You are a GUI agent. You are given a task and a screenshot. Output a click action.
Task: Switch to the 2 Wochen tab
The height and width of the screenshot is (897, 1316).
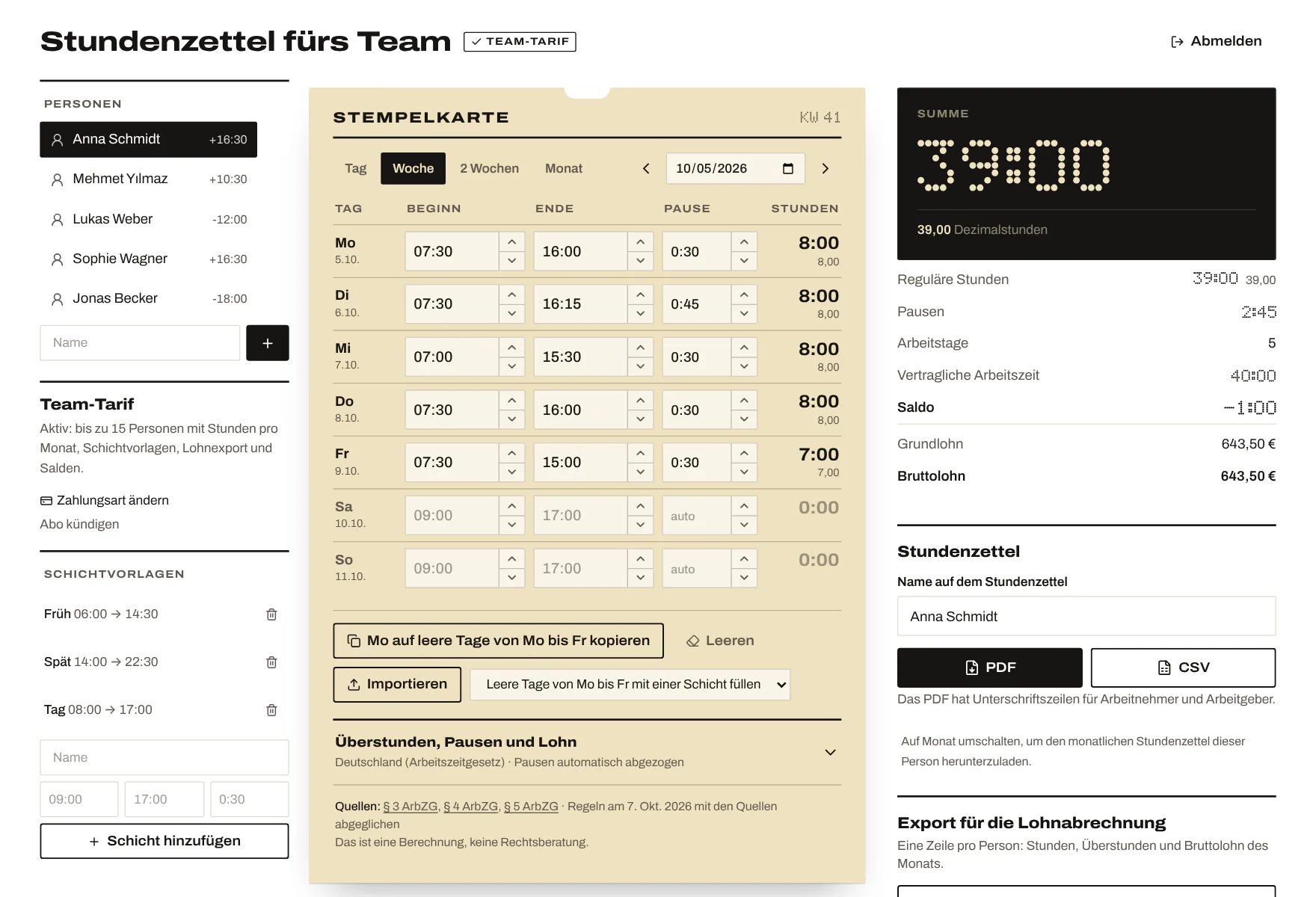click(x=490, y=169)
